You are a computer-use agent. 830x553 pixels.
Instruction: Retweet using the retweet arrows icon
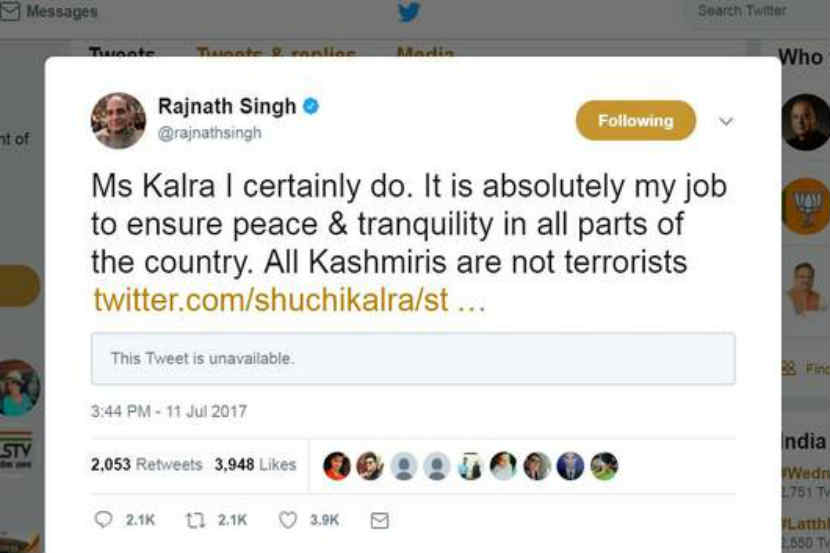tap(196, 520)
